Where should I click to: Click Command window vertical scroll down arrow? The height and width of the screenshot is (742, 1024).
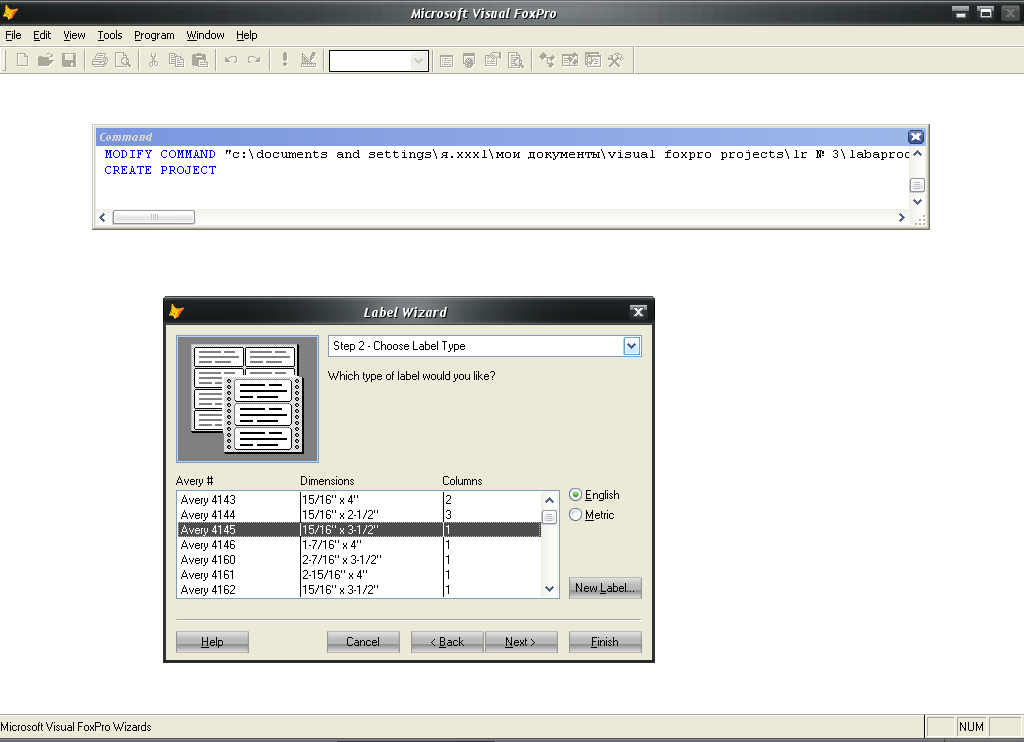917,202
